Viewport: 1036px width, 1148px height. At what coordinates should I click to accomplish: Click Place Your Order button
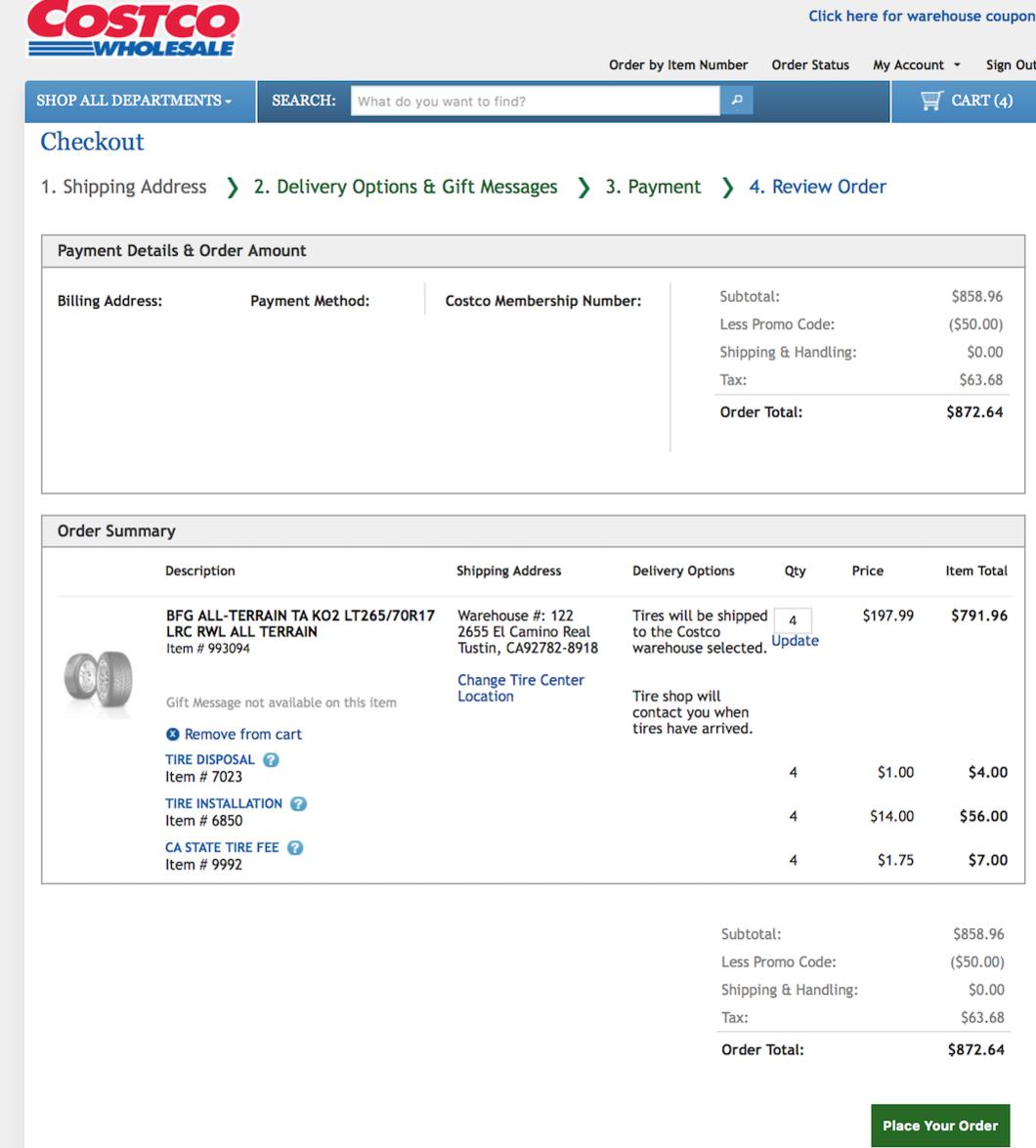(x=940, y=1126)
